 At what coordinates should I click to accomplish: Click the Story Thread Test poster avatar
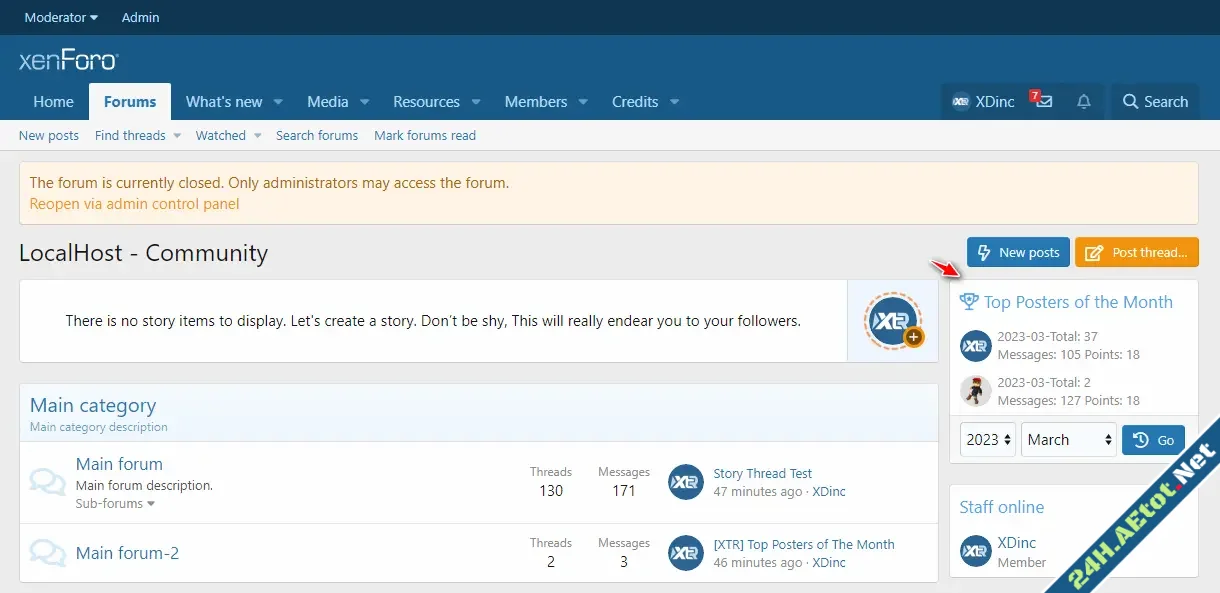point(686,482)
